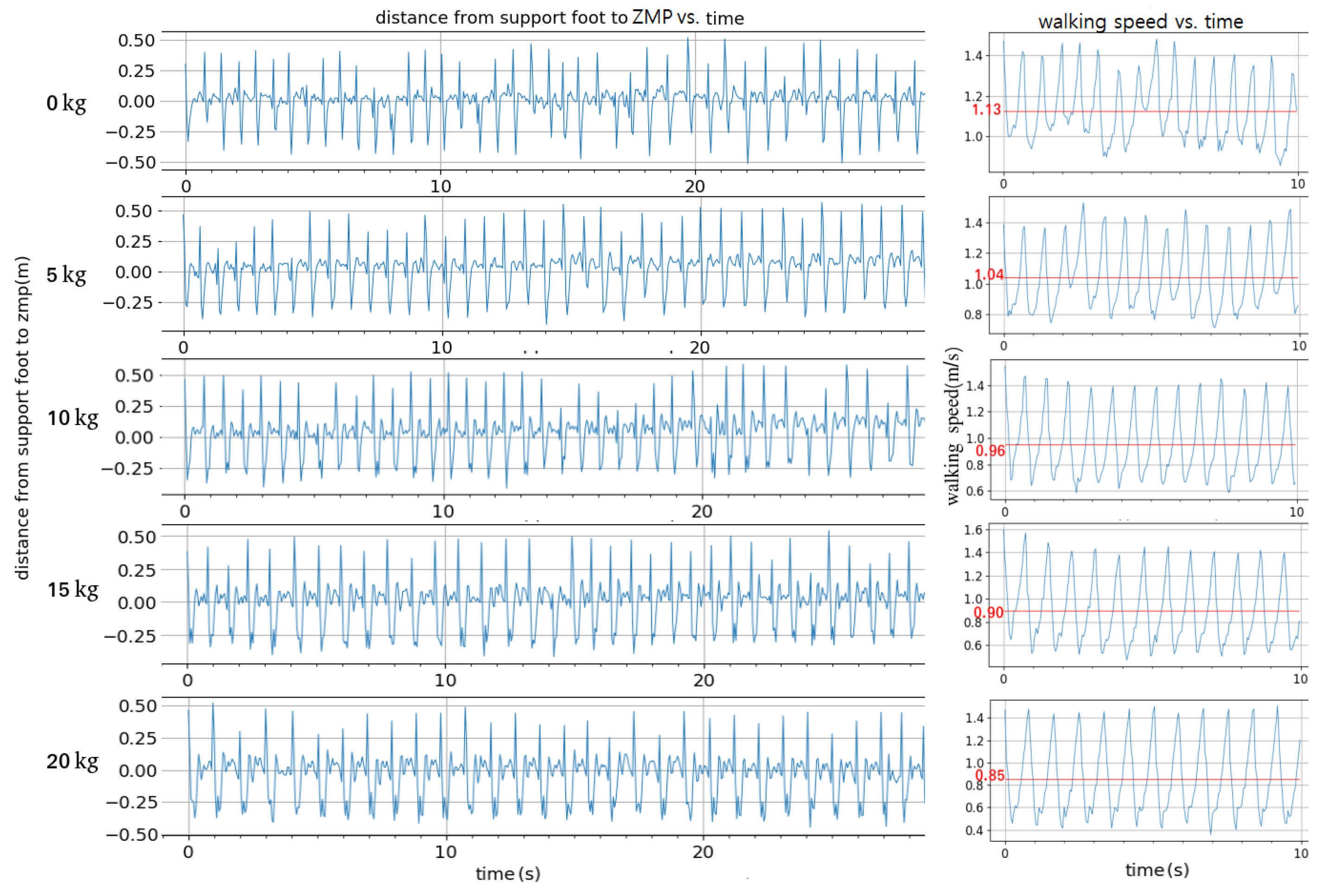This screenshot has width=1323, height=896.
Task: Click the −0.50 tick on the 20 kg ZMP plot
Action: pyautogui.click(x=132, y=834)
